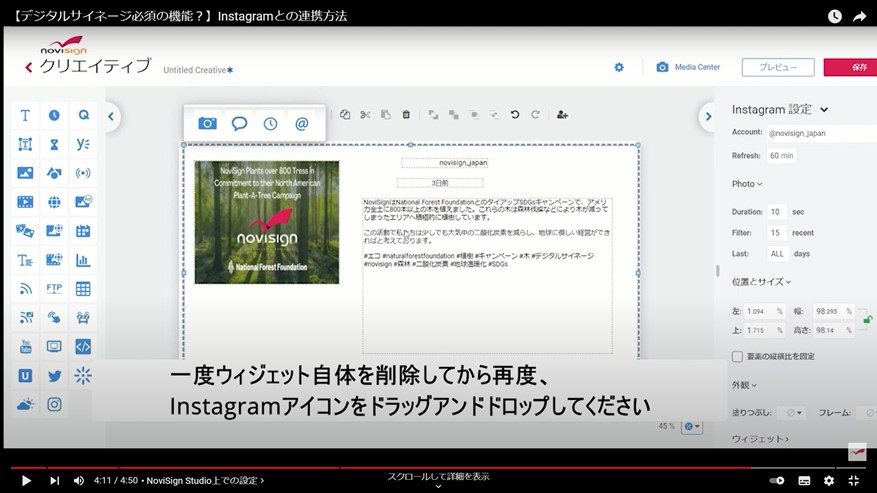Screen dimensions: 877x493
Task: Click the プレビュー button
Action: point(778,67)
